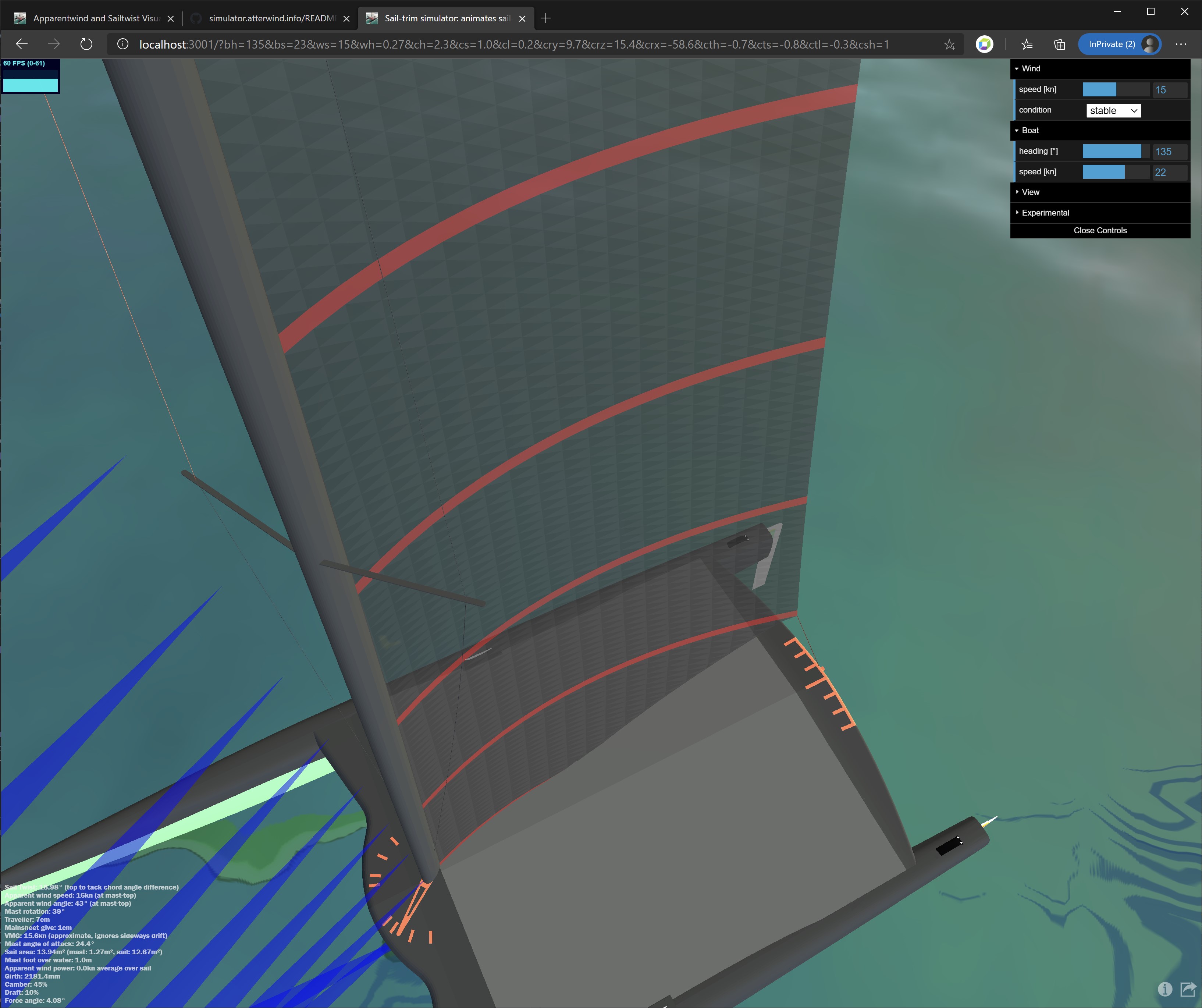Viewport: 1202px width, 1008px height.
Task: Go back using browser back arrow
Action: (x=22, y=44)
